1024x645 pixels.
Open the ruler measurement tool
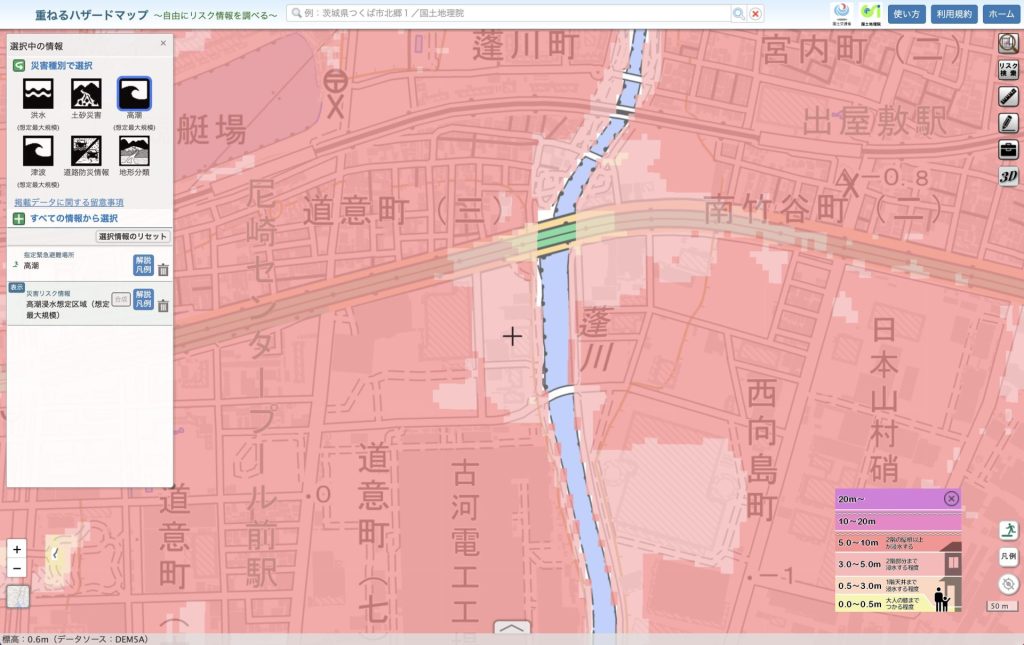(x=1008, y=97)
